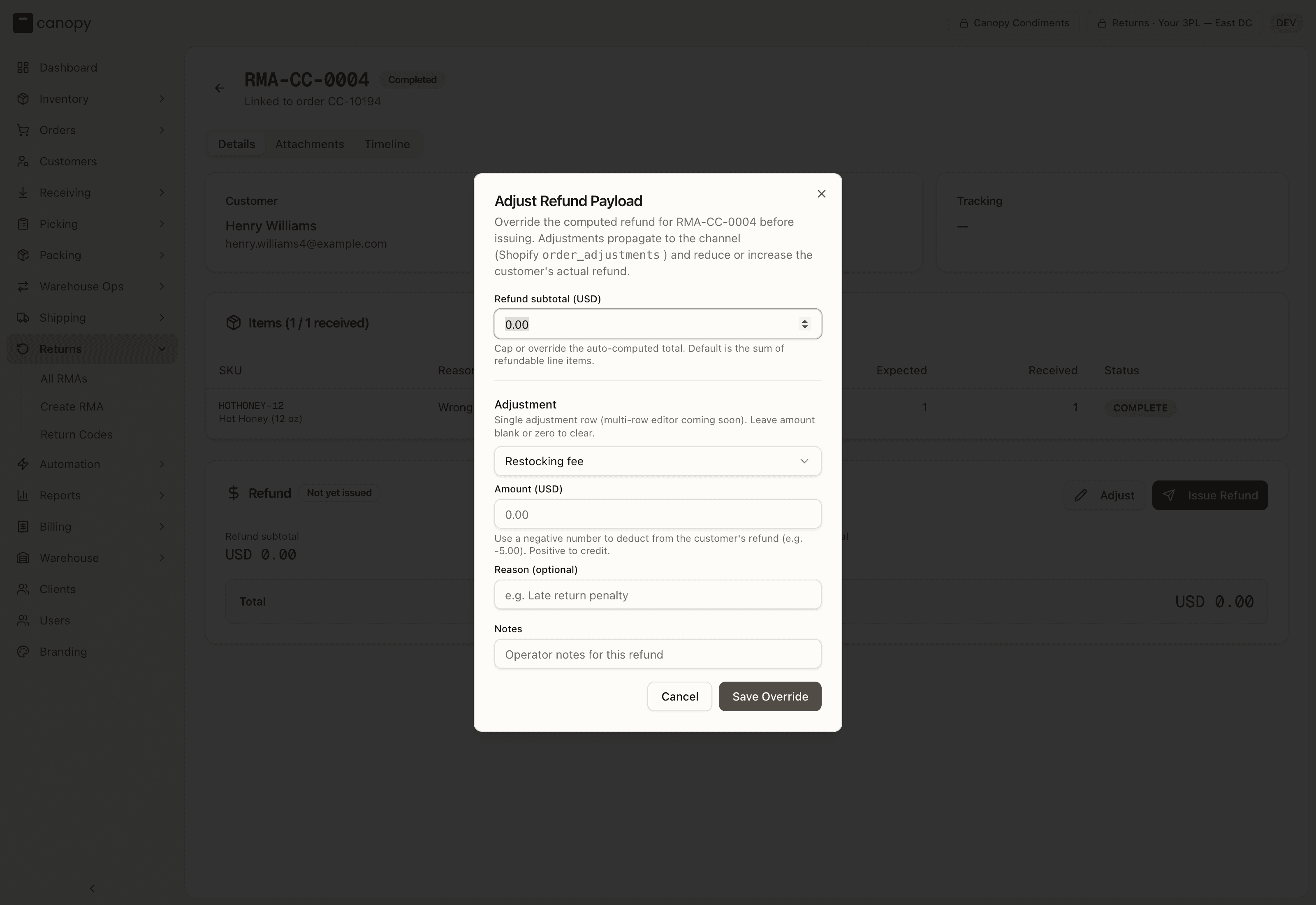The image size is (1316, 905).
Task: Click Returns Your 3PL East DC selector
Action: [x=1174, y=23]
